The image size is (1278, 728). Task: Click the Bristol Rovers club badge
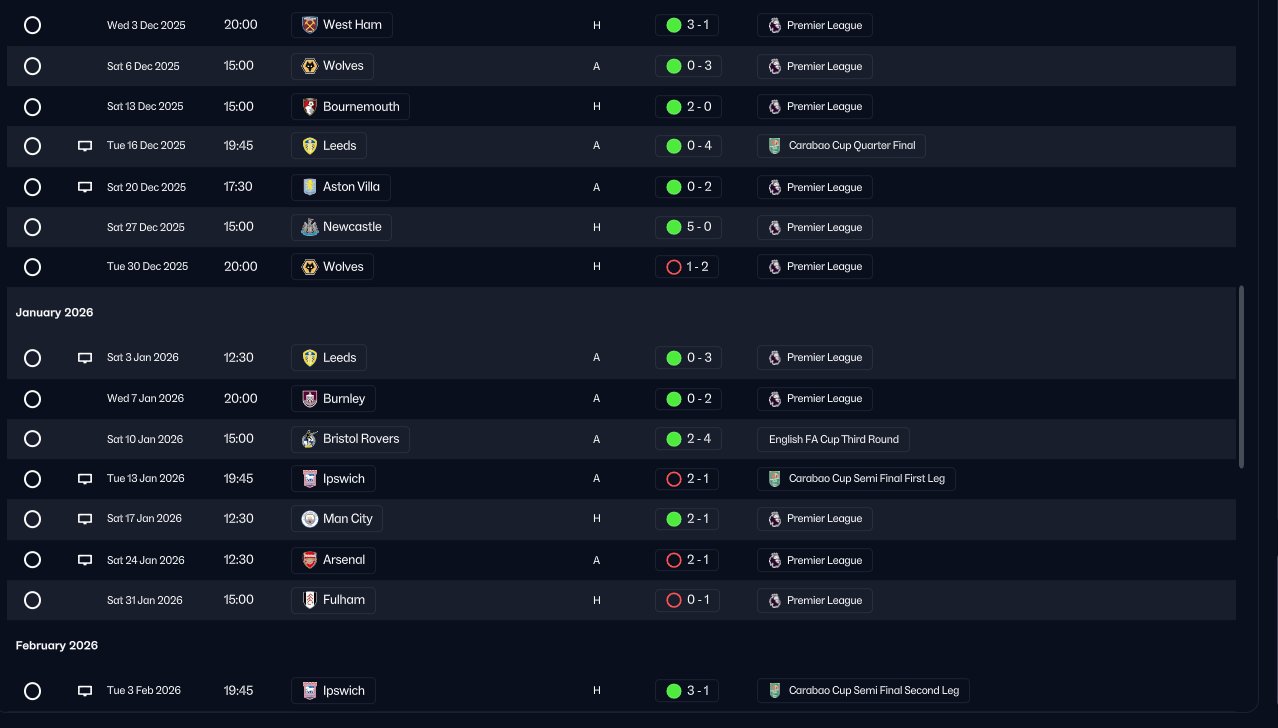tap(310, 439)
